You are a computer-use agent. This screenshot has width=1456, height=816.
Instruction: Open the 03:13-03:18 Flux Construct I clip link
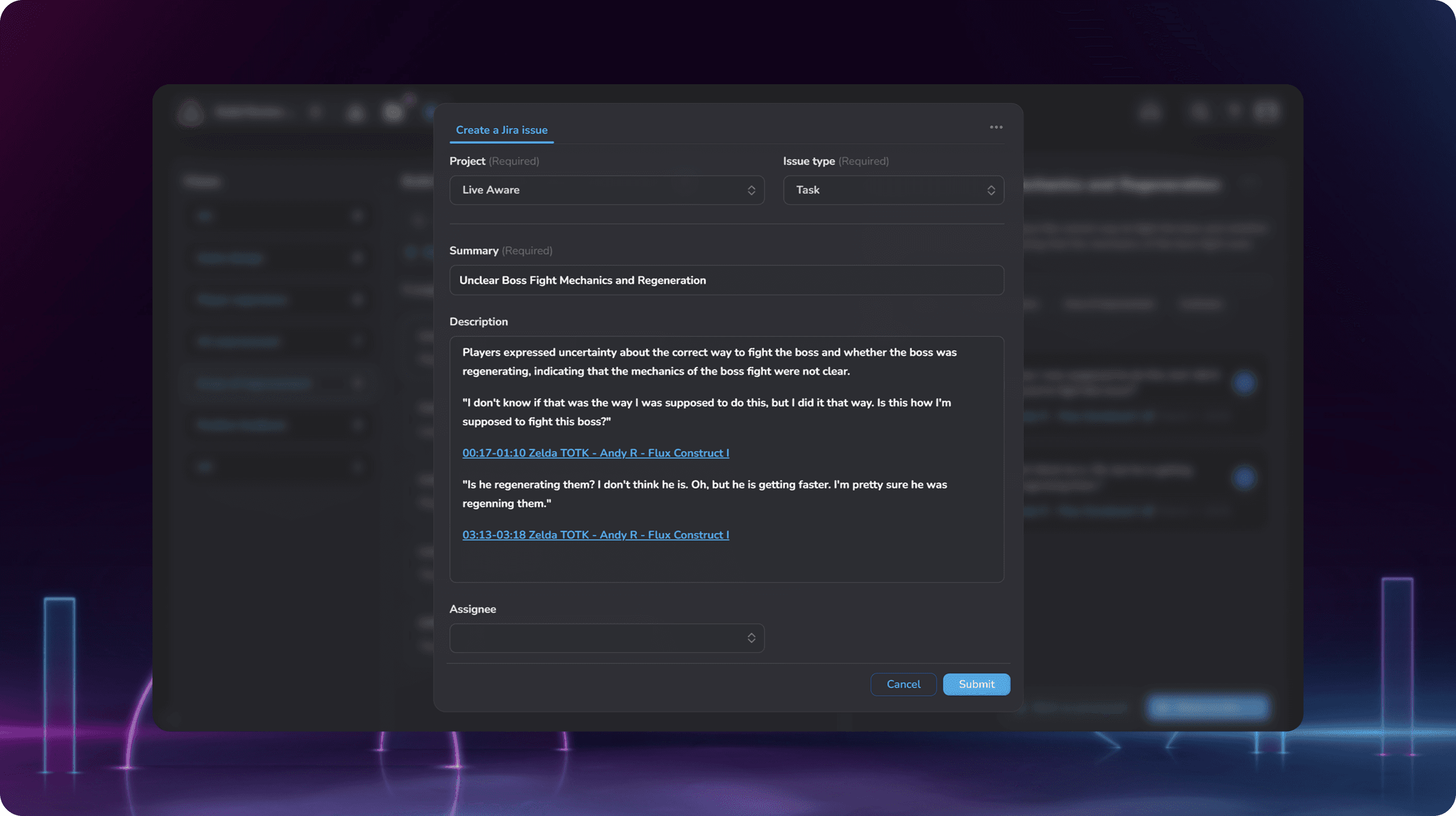596,535
